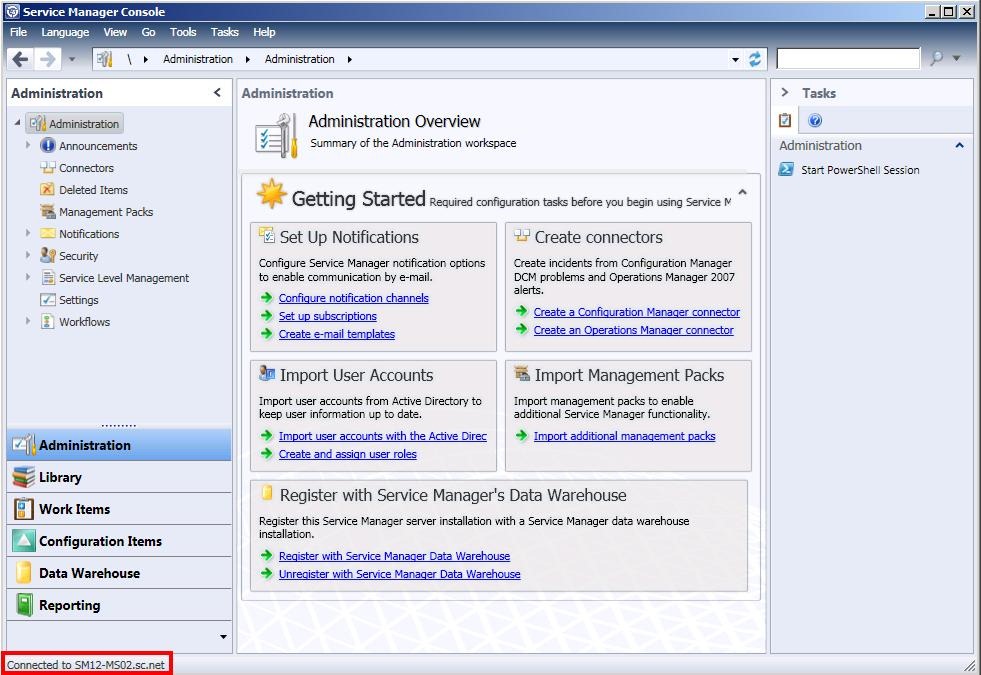The image size is (981, 675).
Task: Expand the Workflows tree node
Action: [29, 322]
